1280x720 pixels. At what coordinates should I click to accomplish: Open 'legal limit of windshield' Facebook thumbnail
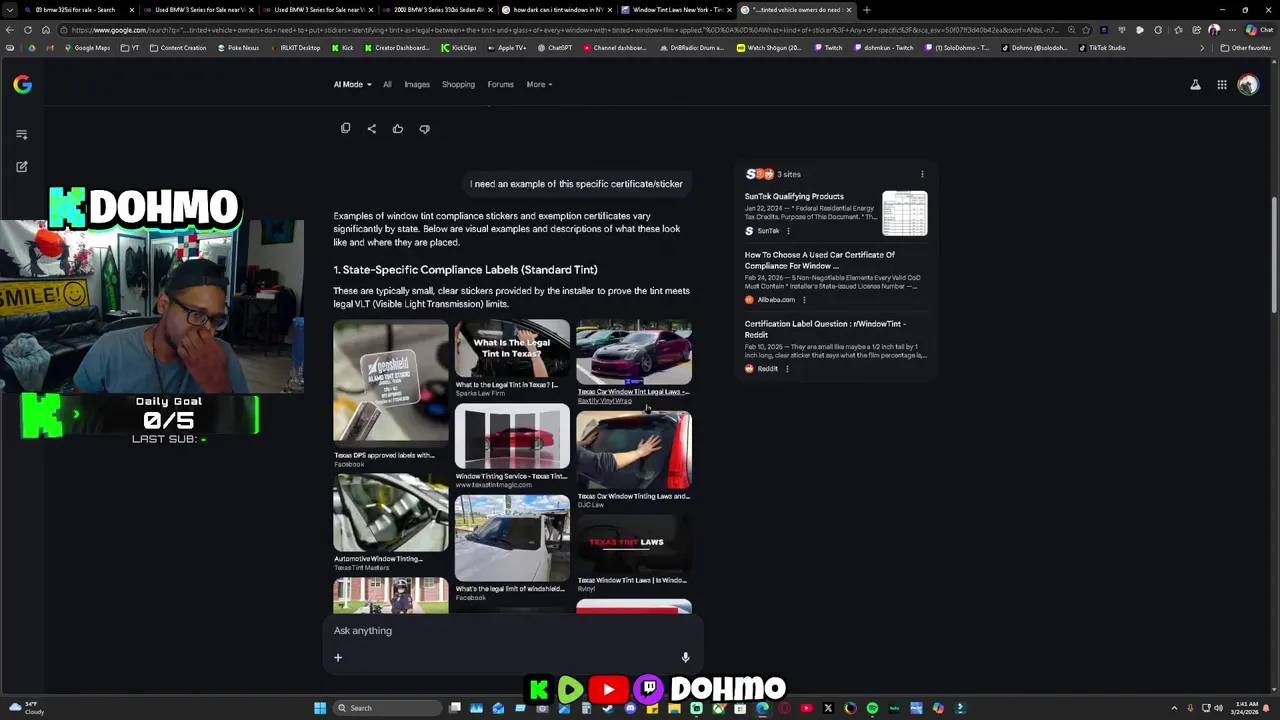pos(512,538)
